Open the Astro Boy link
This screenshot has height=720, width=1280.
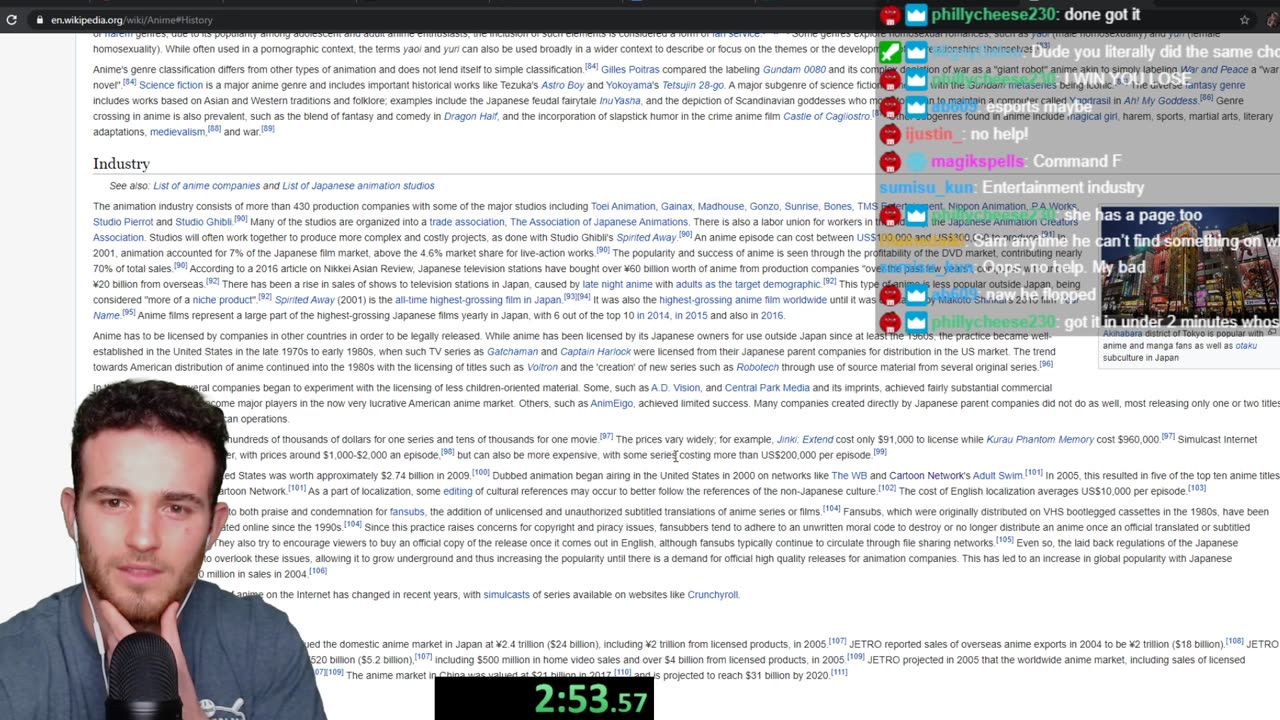(x=563, y=86)
